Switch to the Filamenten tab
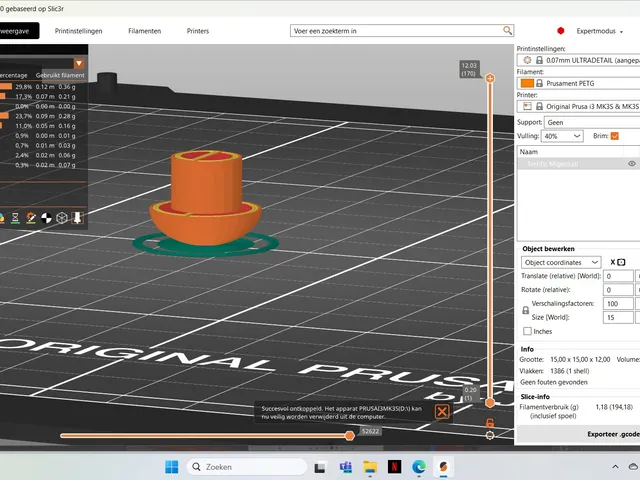Viewport: 640px width, 480px height. (x=144, y=31)
